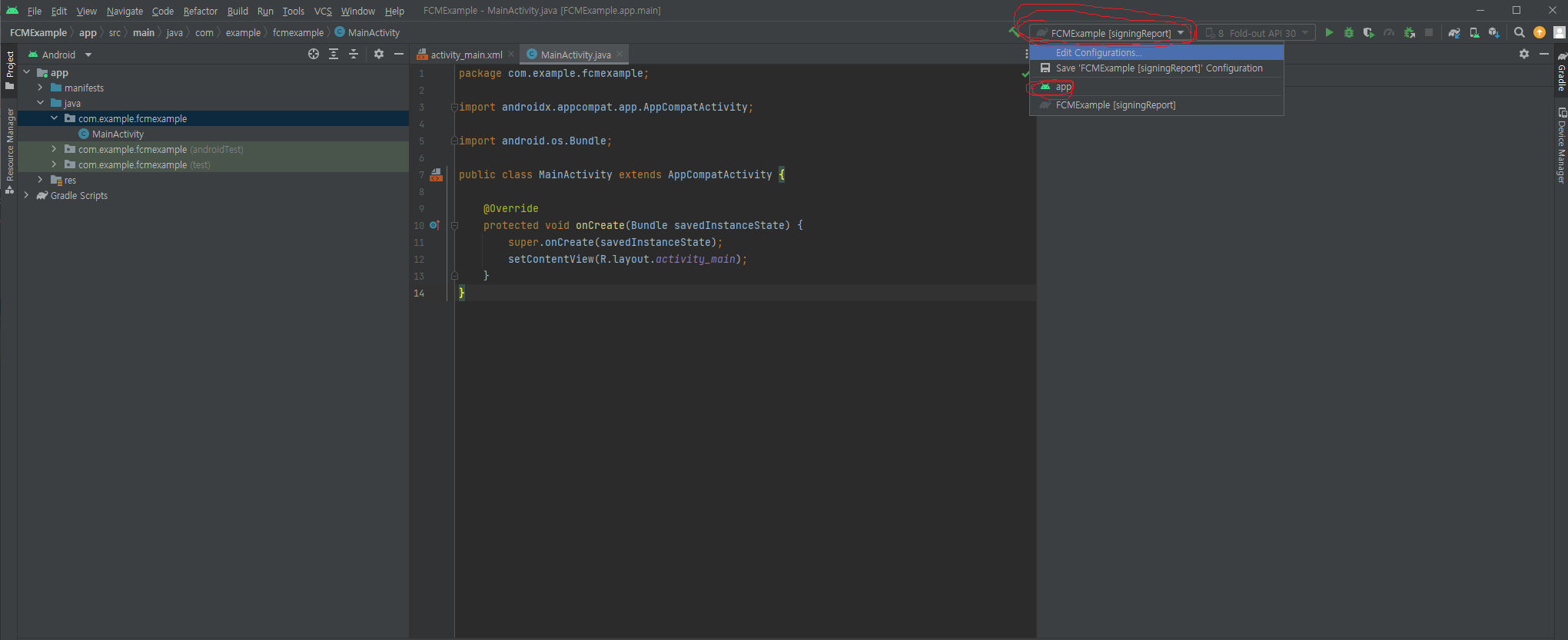Expand the manifests folder
Image resolution: width=1568 pixels, height=640 pixels.
pos(41,88)
